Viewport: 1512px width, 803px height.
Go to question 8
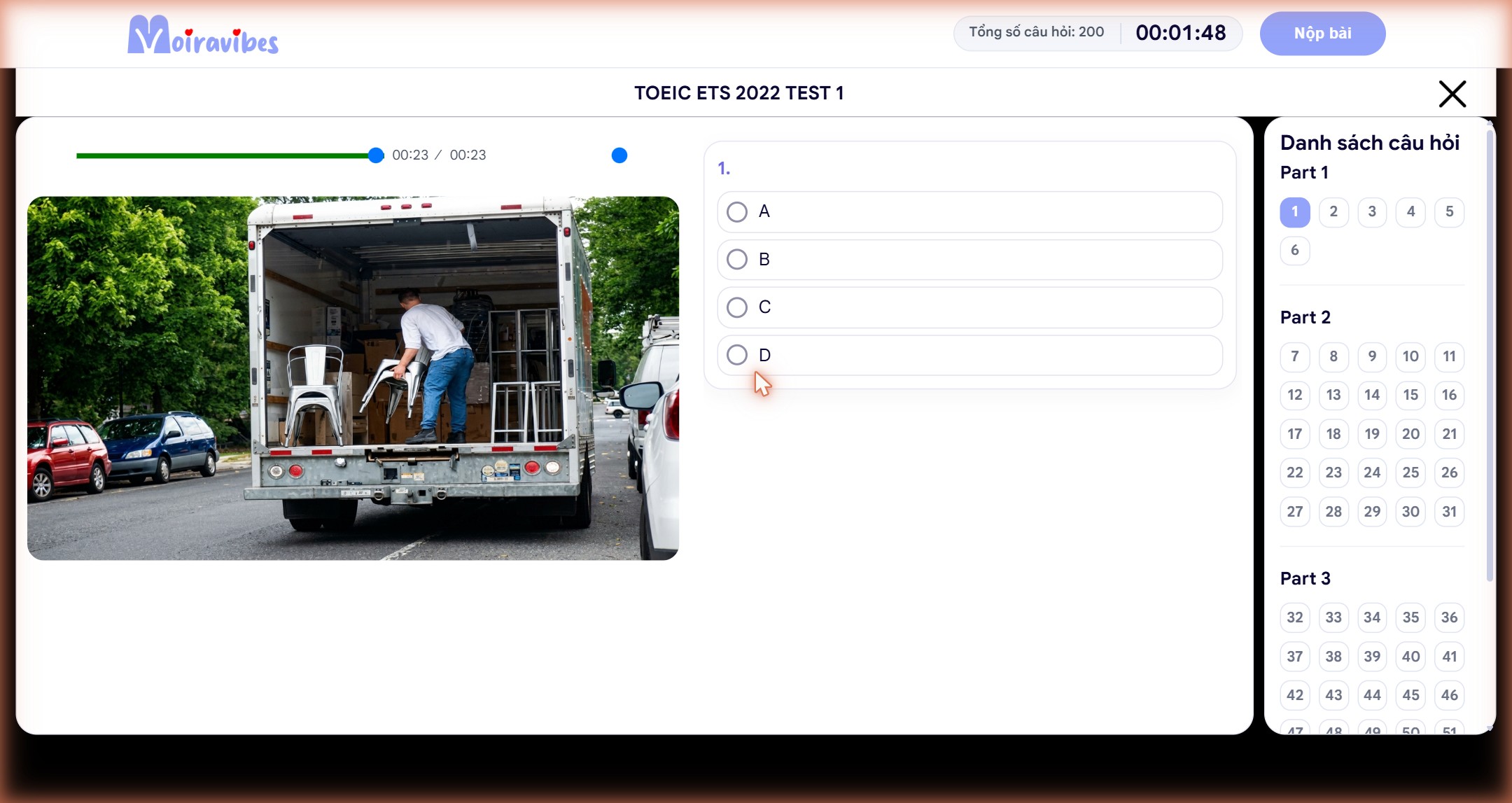tap(1333, 356)
